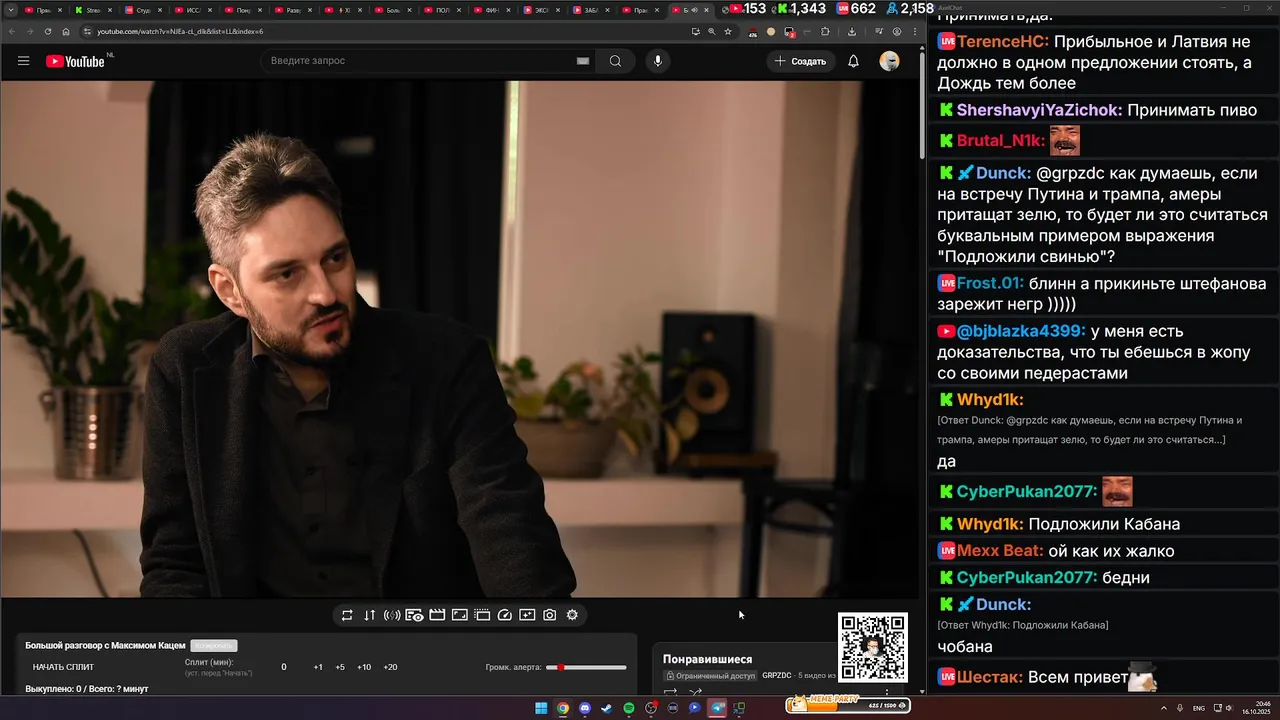This screenshot has width=1280, height=720.
Task: Open the playback speed gauge icon
Action: pyautogui.click(x=505, y=615)
